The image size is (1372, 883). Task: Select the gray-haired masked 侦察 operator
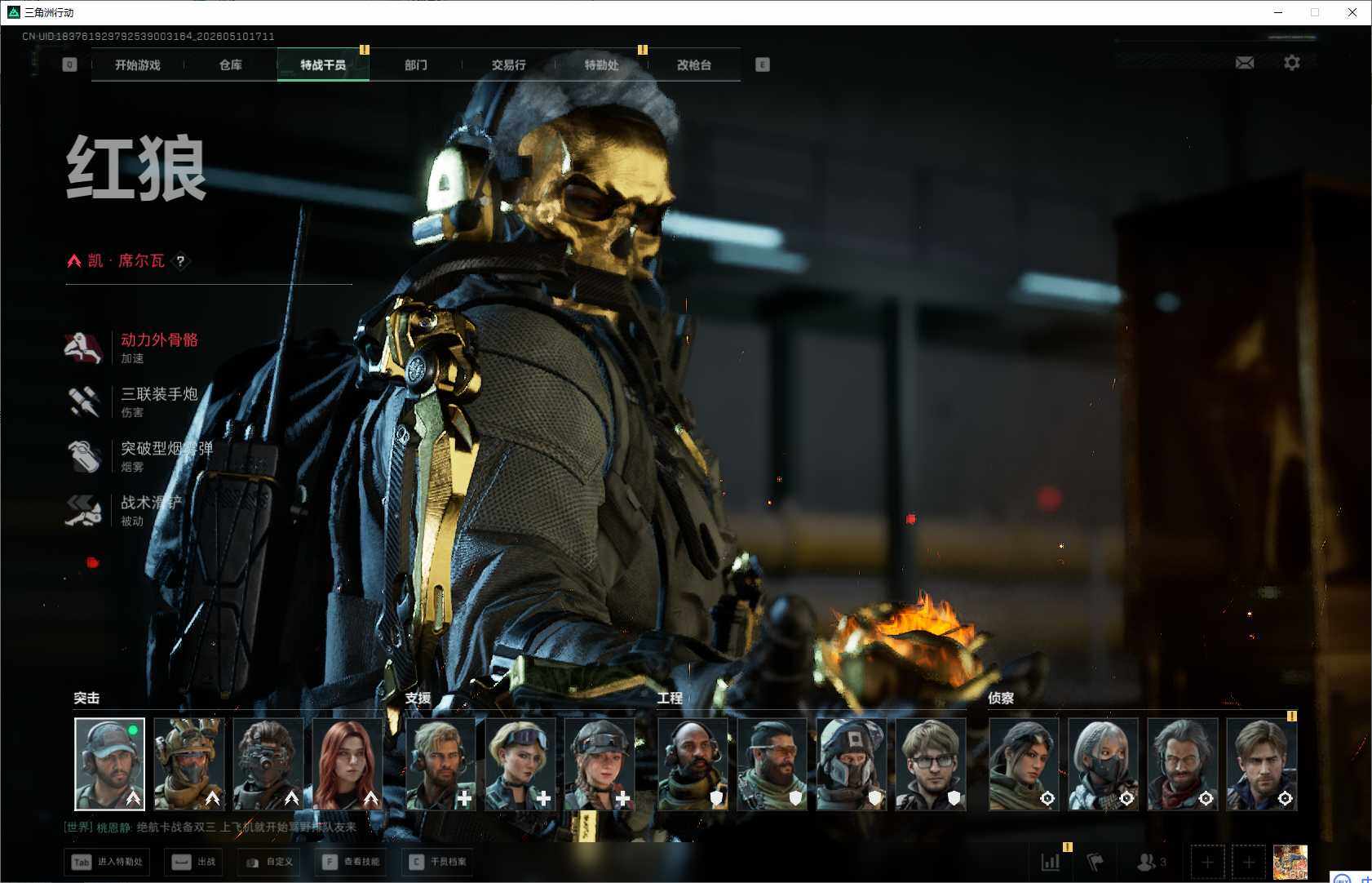[1103, 765]
